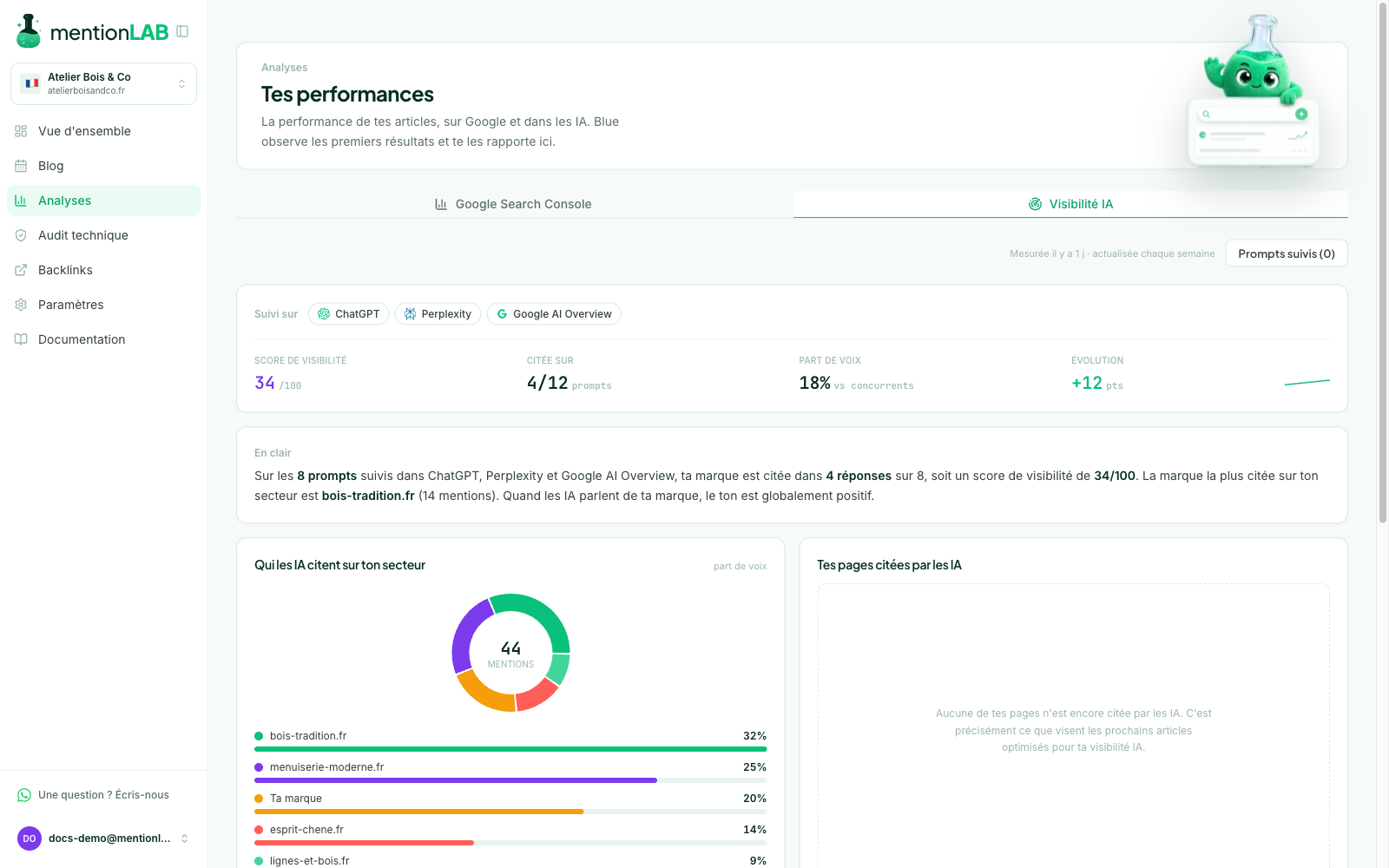Click the 18% part de voix value

(815, 383)
